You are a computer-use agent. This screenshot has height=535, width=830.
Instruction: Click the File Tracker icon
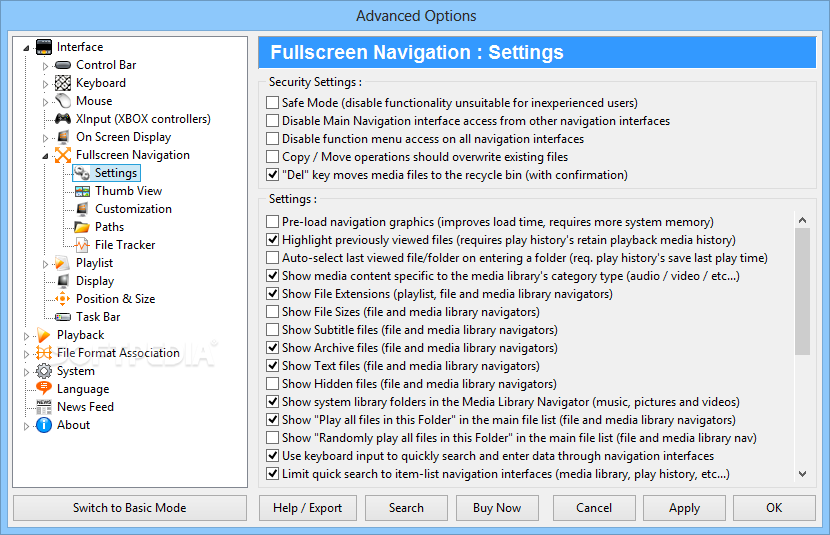click(82, 245)
